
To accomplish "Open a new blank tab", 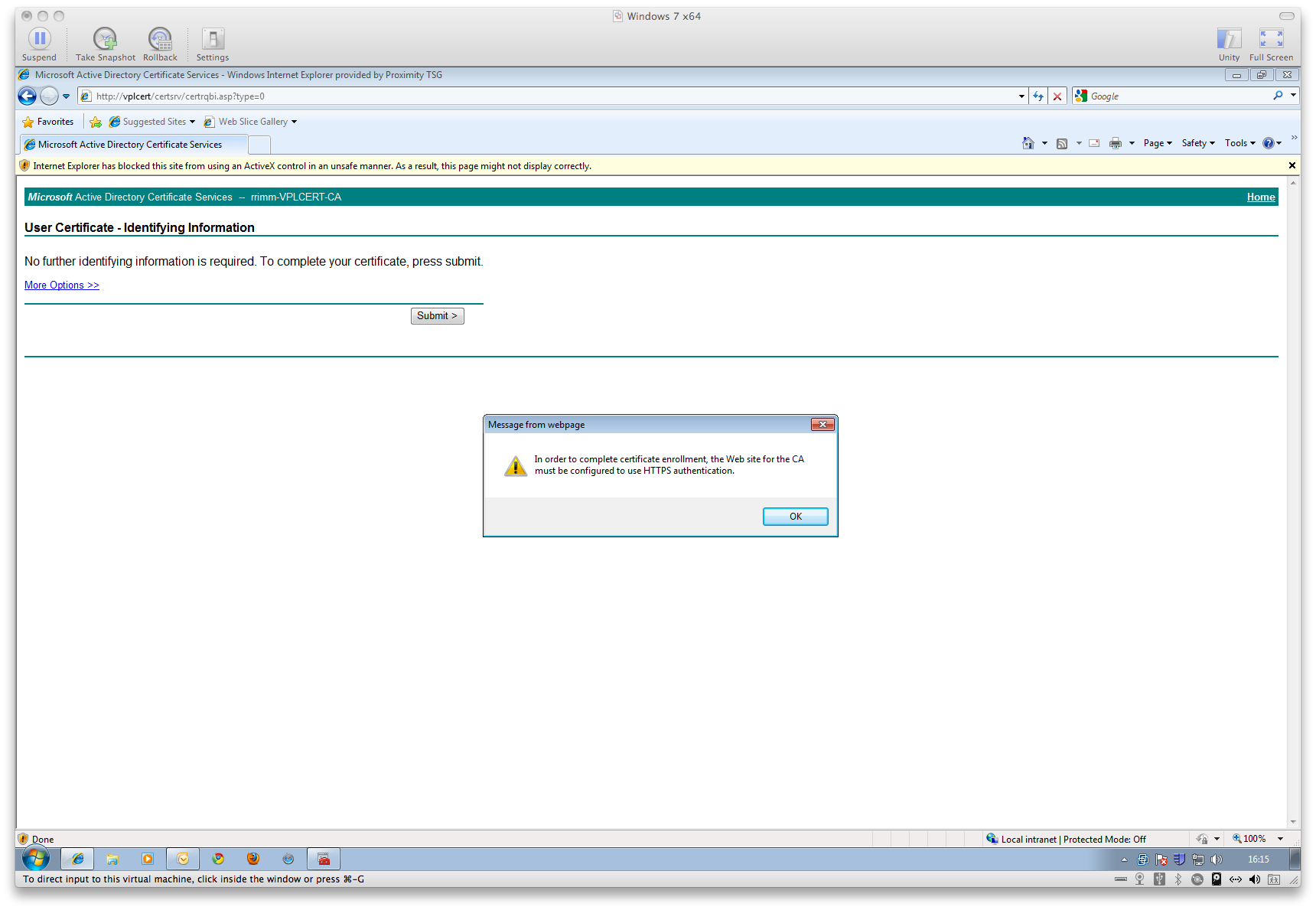I will pyautogui.click(x=260, y=145).
